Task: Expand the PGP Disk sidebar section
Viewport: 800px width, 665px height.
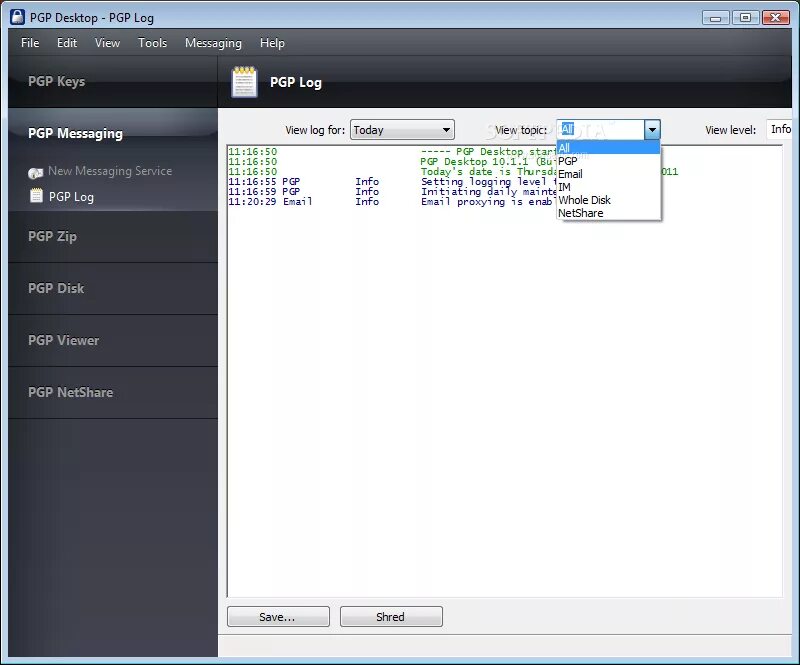Action: [x=113, y=288]
